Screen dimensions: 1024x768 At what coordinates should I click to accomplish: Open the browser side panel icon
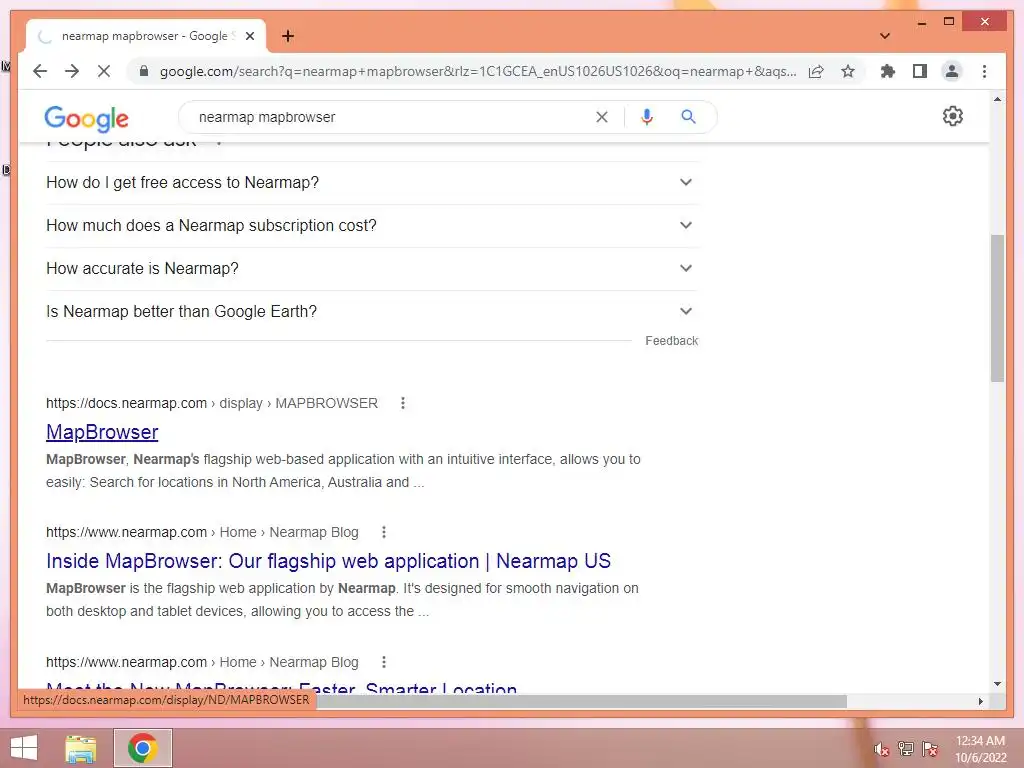tap(920, 71)
